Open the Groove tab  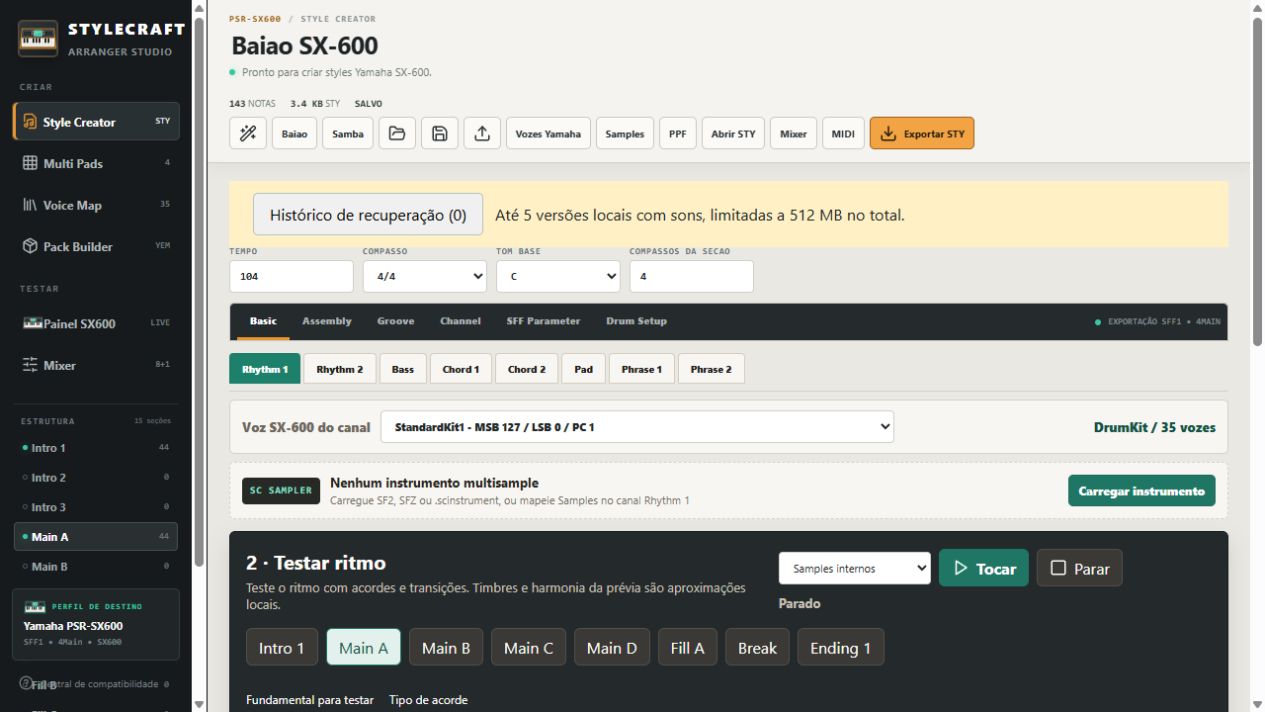point(395,321)
